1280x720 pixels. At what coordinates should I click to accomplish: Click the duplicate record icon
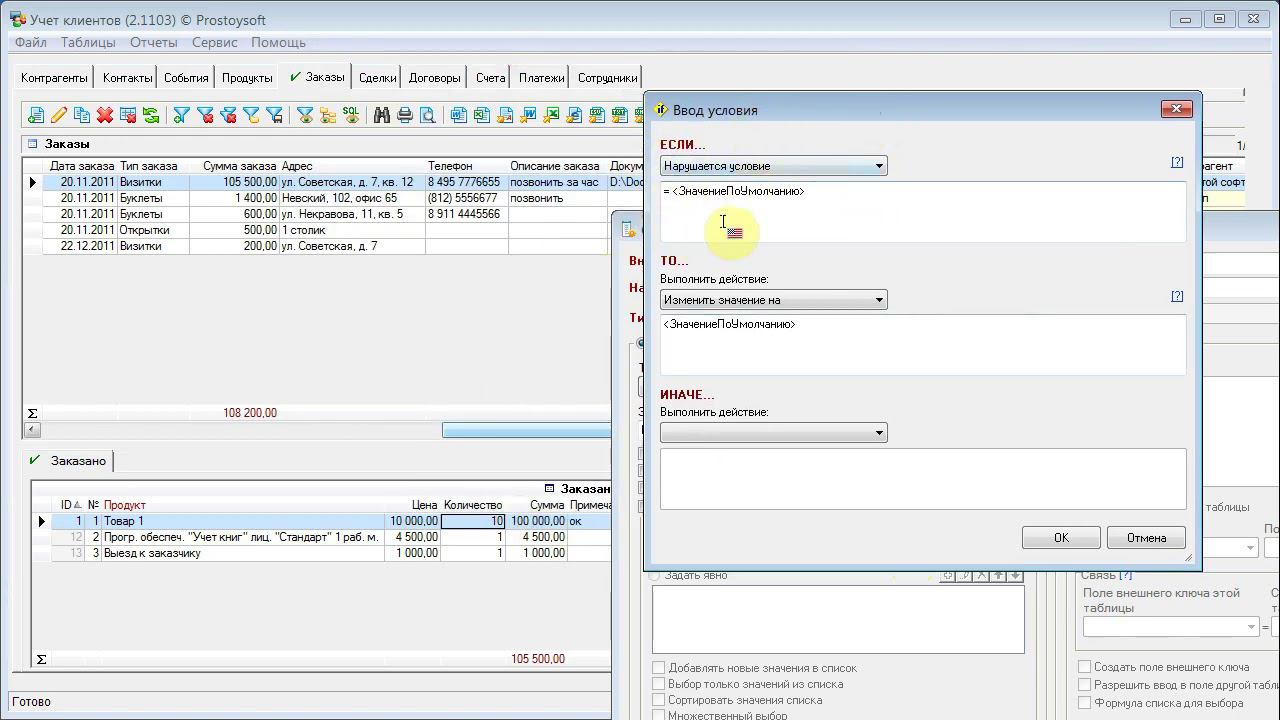[x=82, y=116]
